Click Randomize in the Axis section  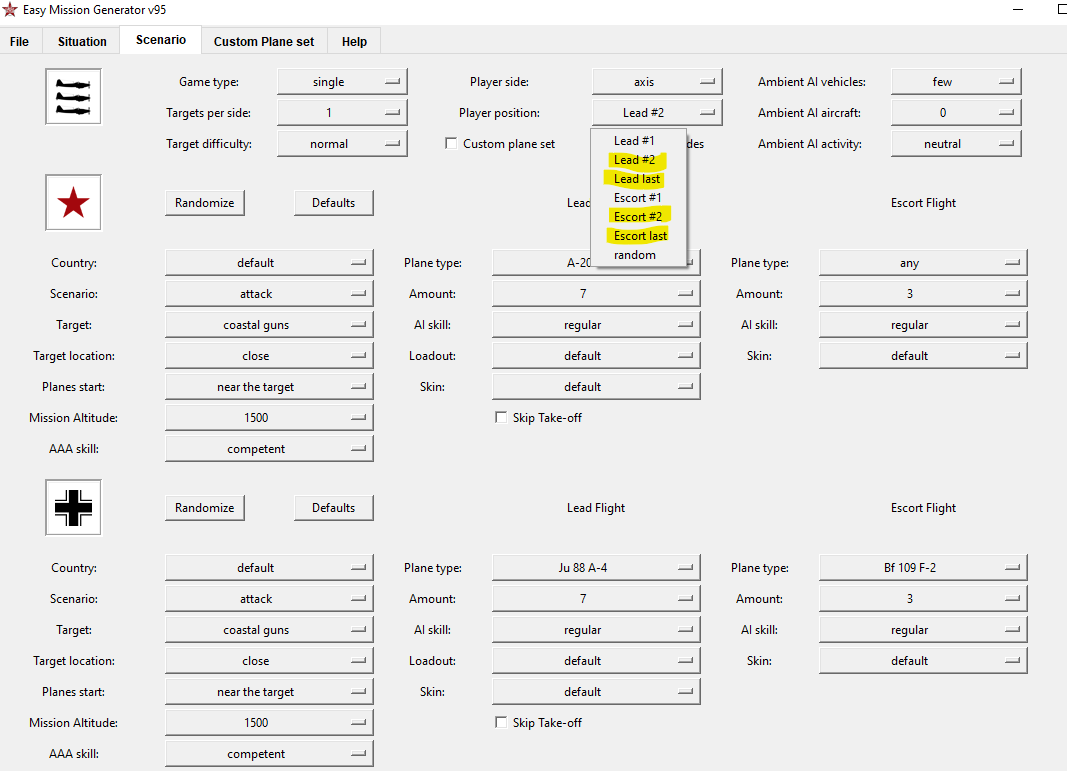(205, 508)
